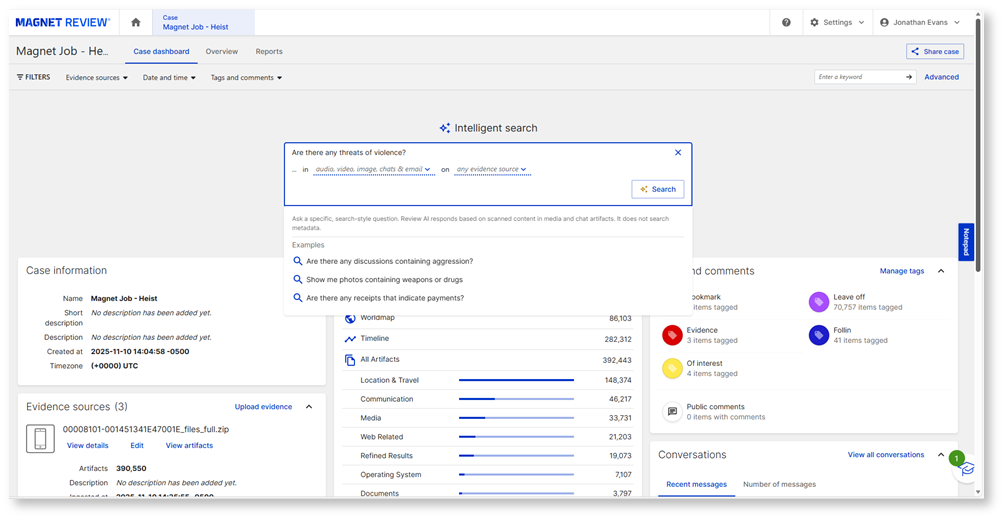Change the media type dropdown in search
The width and height of the screenshot is (1005, 520).
point(373,169)
